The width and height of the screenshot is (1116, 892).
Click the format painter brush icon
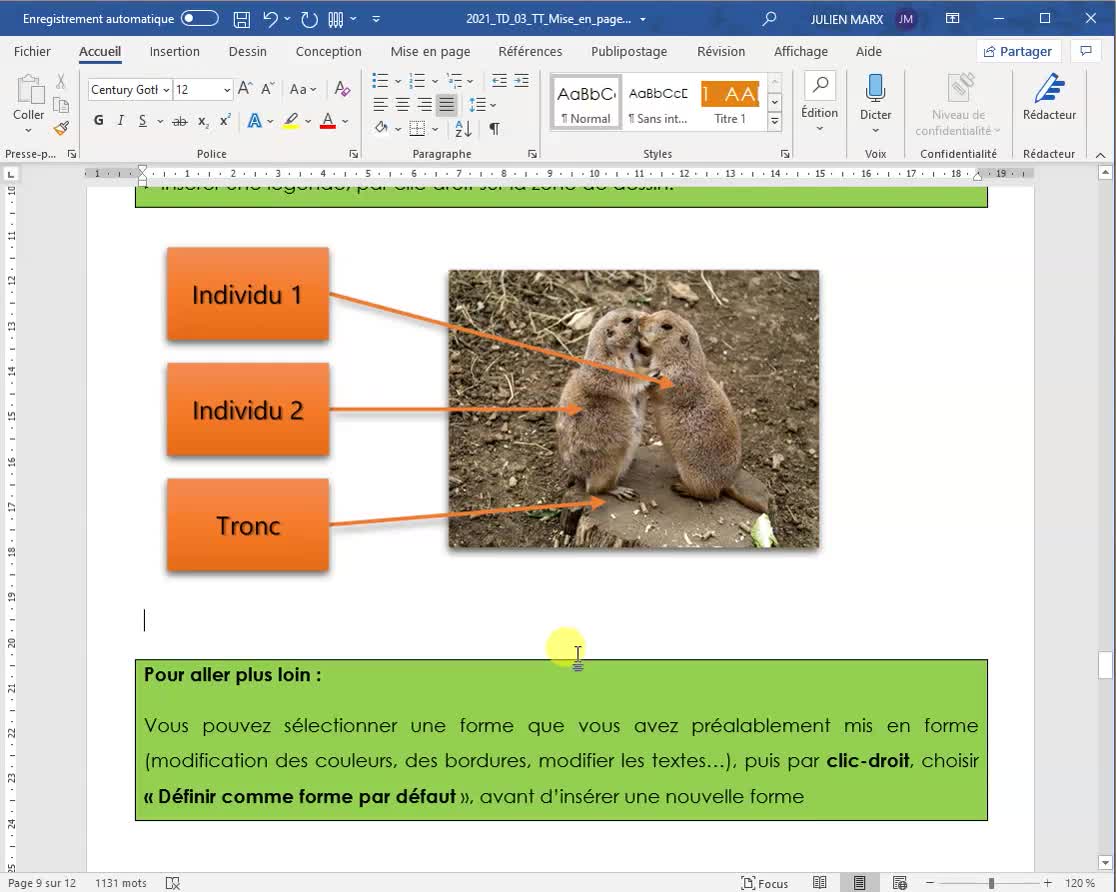tap(61, 129)
